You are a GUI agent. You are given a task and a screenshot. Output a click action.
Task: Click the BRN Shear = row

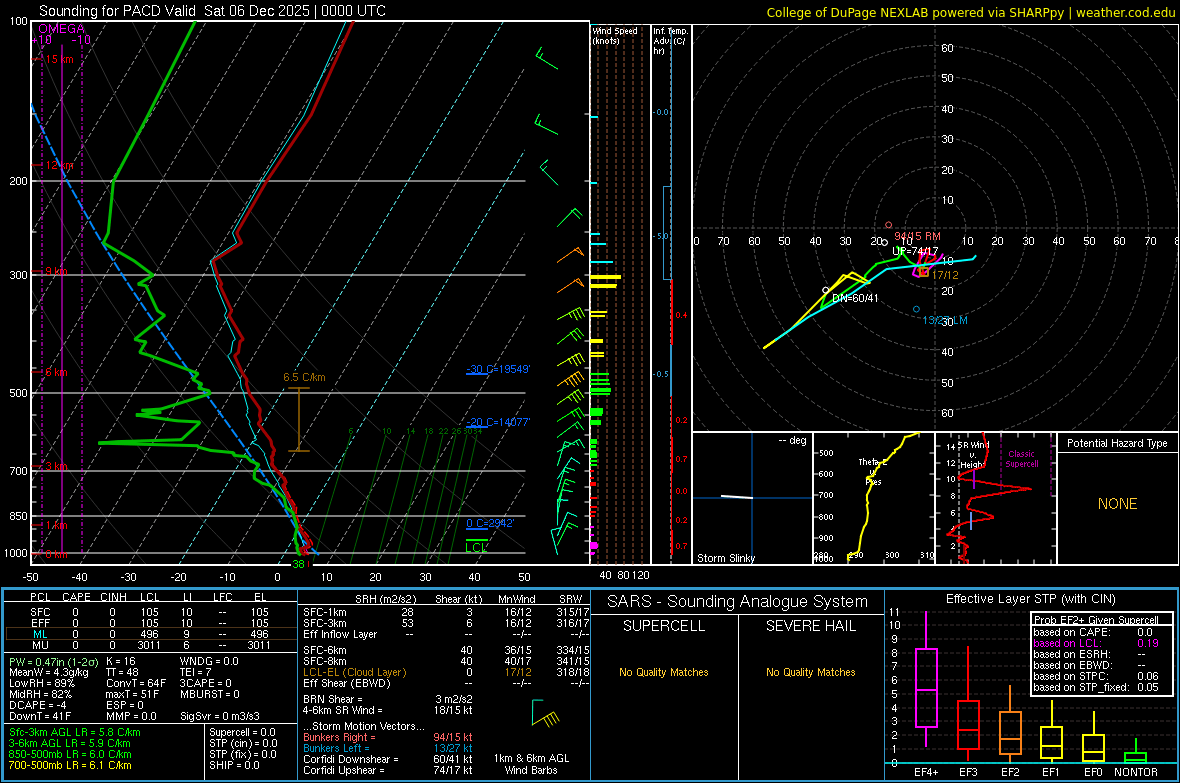pos(388,699)
